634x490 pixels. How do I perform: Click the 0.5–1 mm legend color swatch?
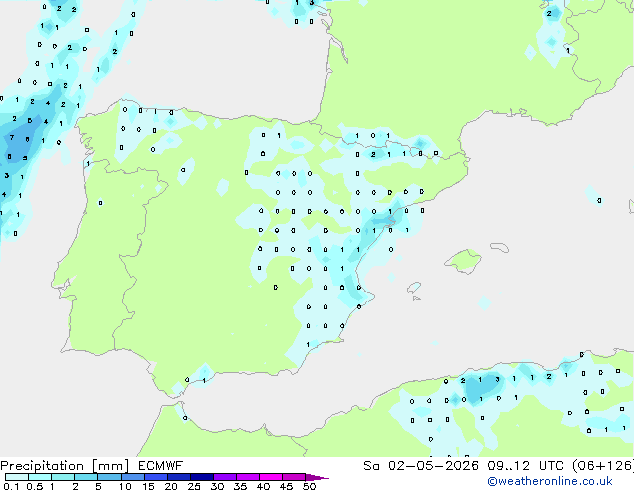click(40, 477)
